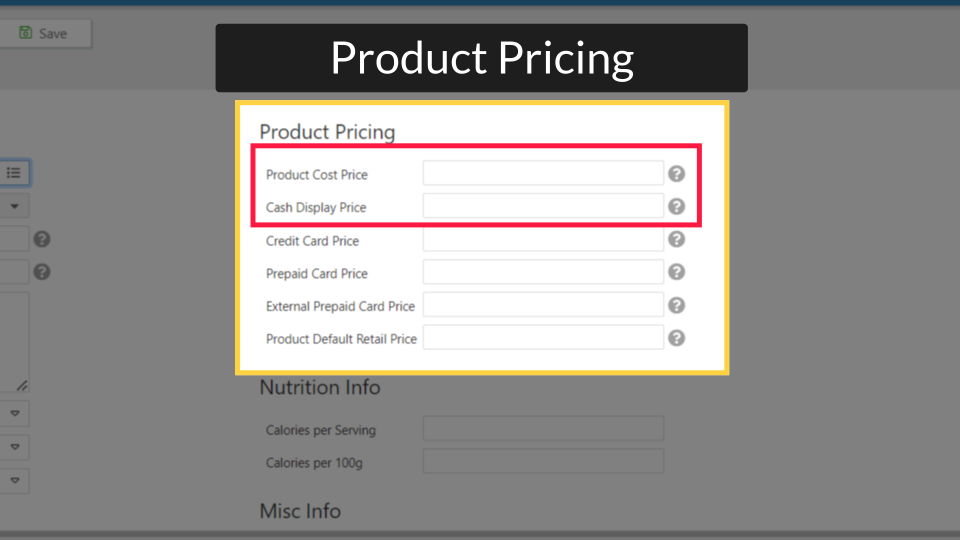Screen dimensions: 960x540
Task: Click help icon beside Product Cost Price
Action: [x=677, y=174]
